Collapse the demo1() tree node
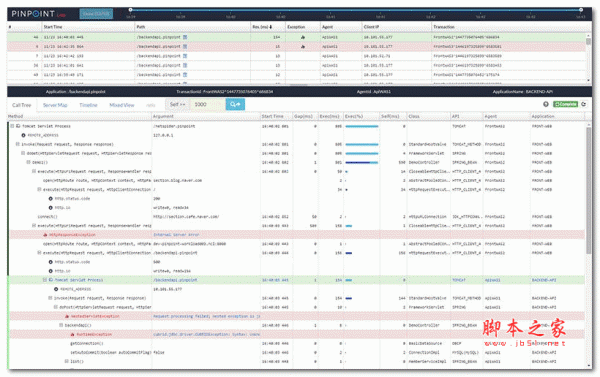Viewport: 600px width, 377px height. click(x=28, y=162)
